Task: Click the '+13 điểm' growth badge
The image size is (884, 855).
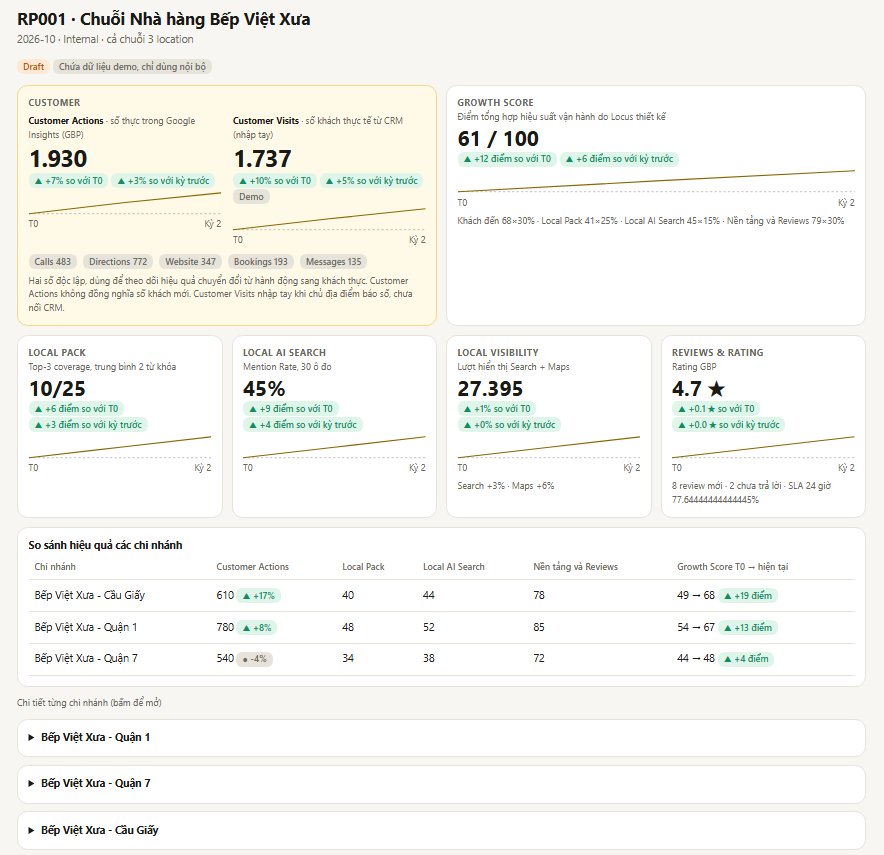Action: coord(748,628)
